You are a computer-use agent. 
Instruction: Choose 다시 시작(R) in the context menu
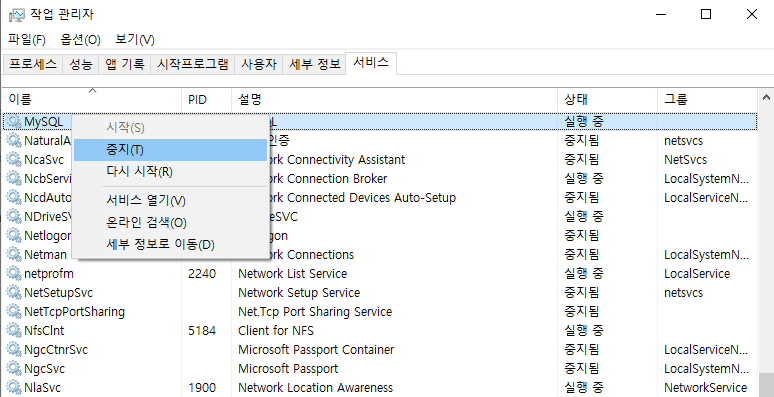tap(170, 172)
